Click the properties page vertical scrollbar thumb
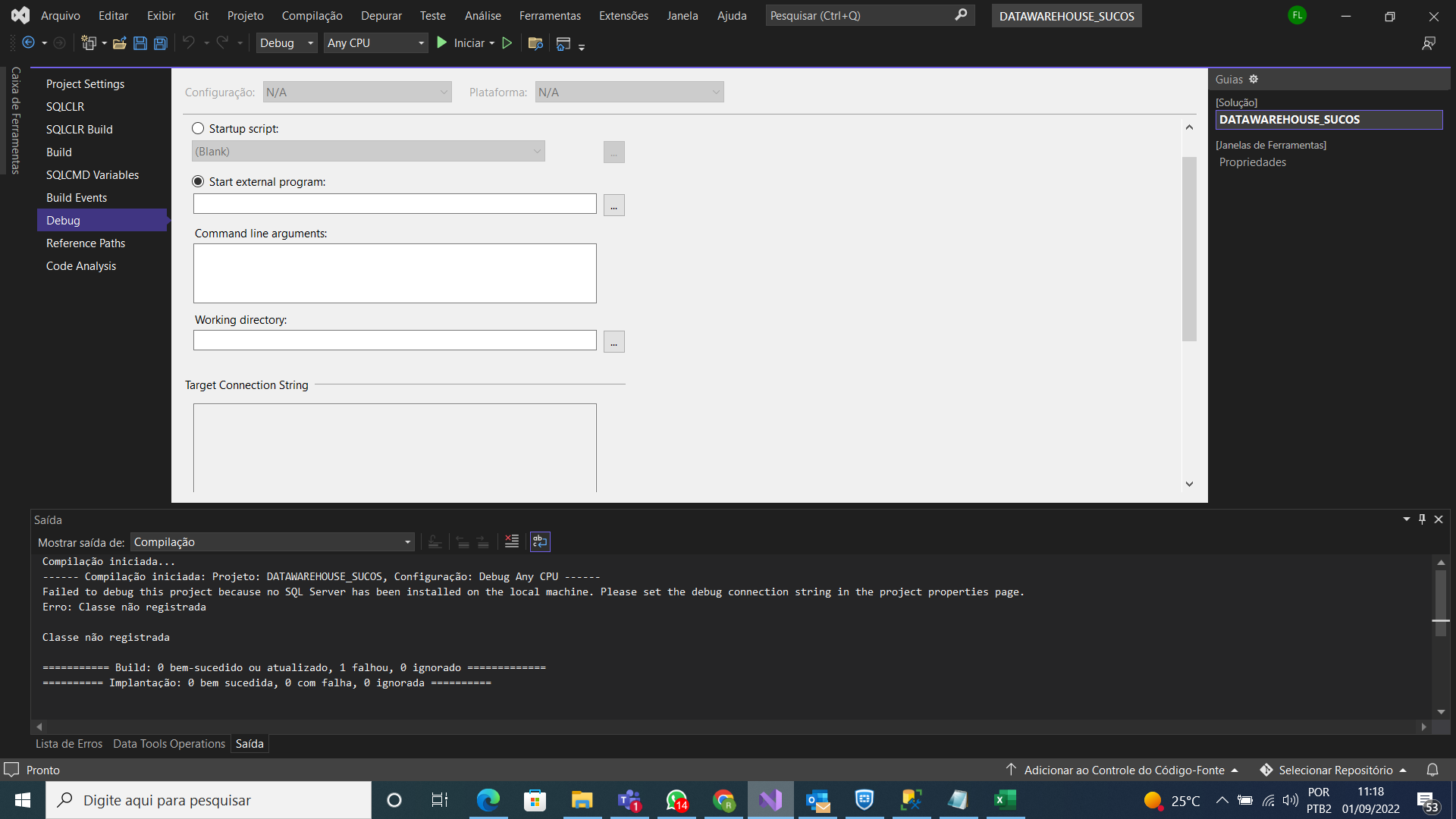The image size is (1456, 819). click(1189, 249)
